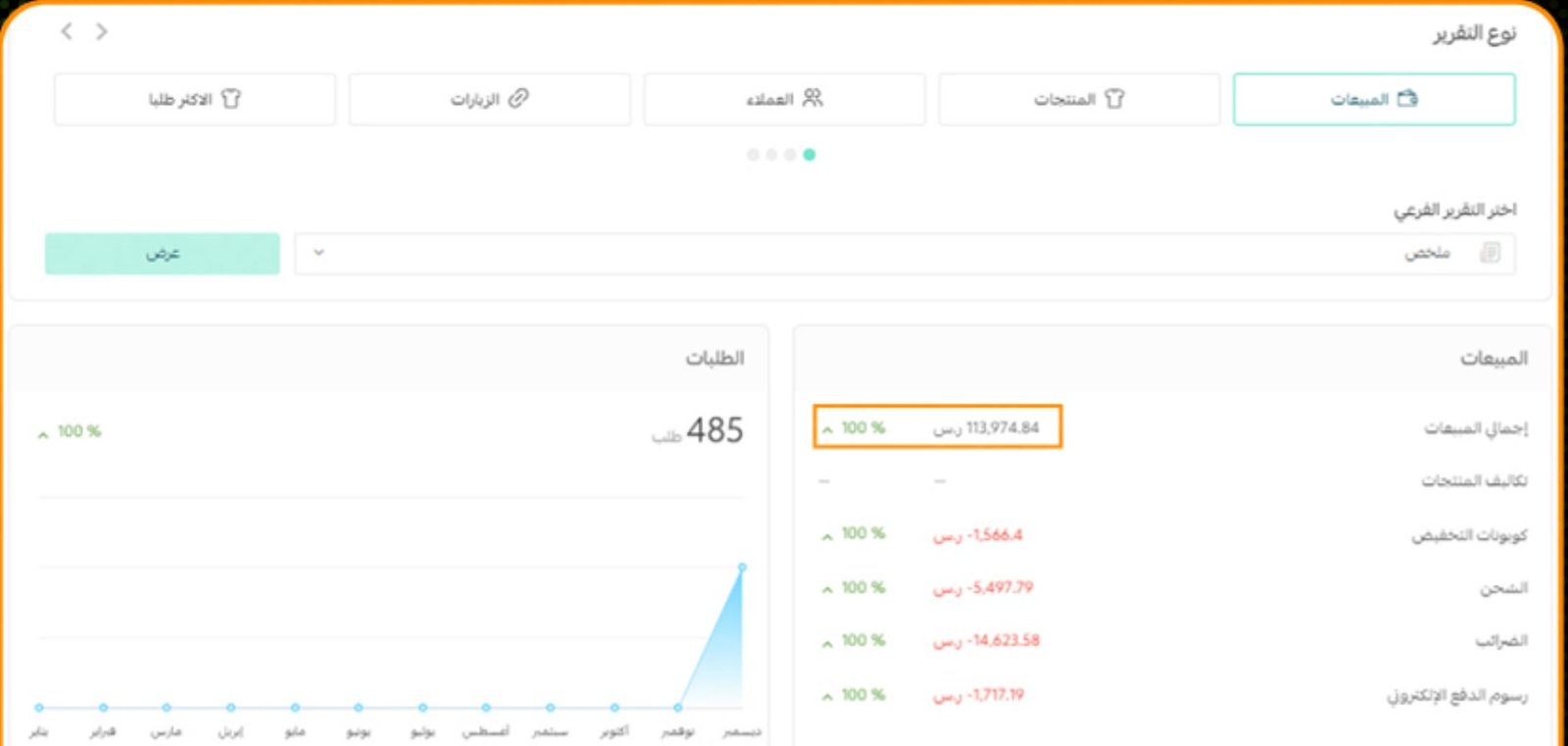
Task: Click the wallet icon on المبيعات tab
Action: (1408, 98)
